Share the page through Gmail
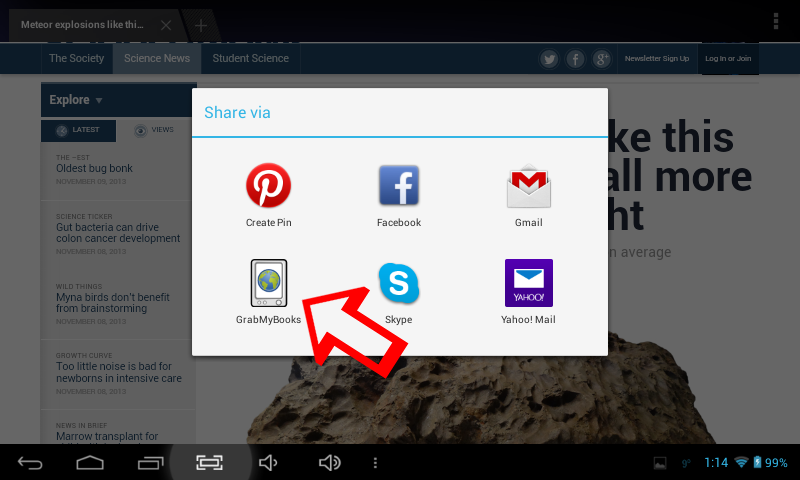 pos(529,186)
